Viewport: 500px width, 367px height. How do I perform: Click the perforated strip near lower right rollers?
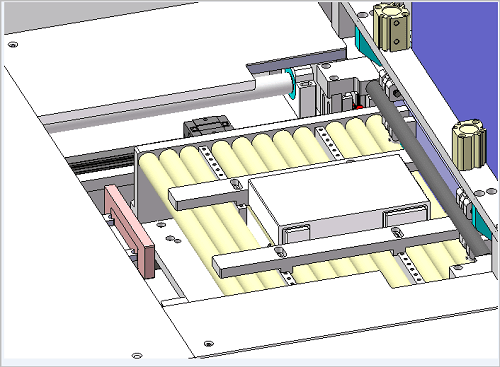tap(409, 268)
